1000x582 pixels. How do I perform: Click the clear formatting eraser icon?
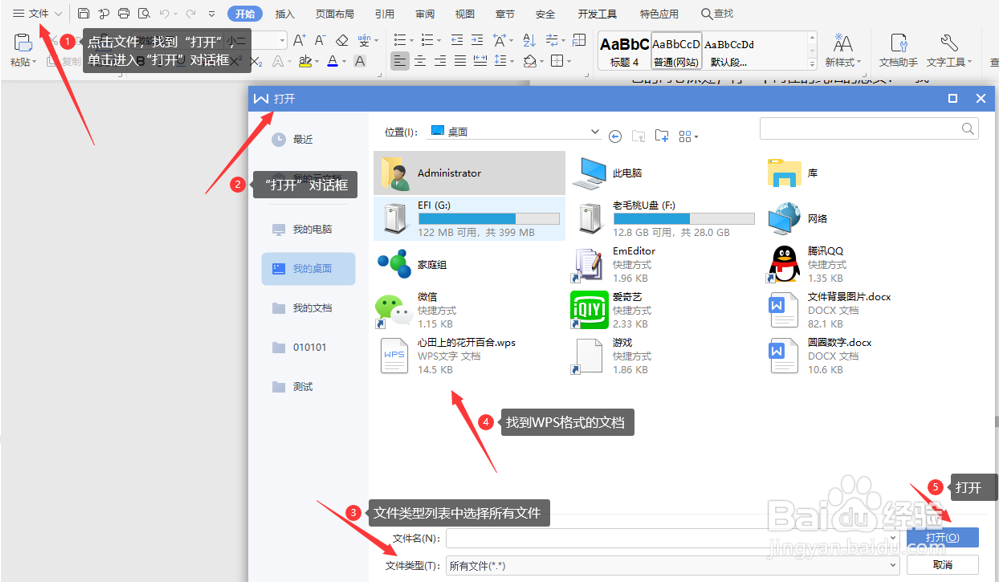pyautogui.click(x=342, y=41)
